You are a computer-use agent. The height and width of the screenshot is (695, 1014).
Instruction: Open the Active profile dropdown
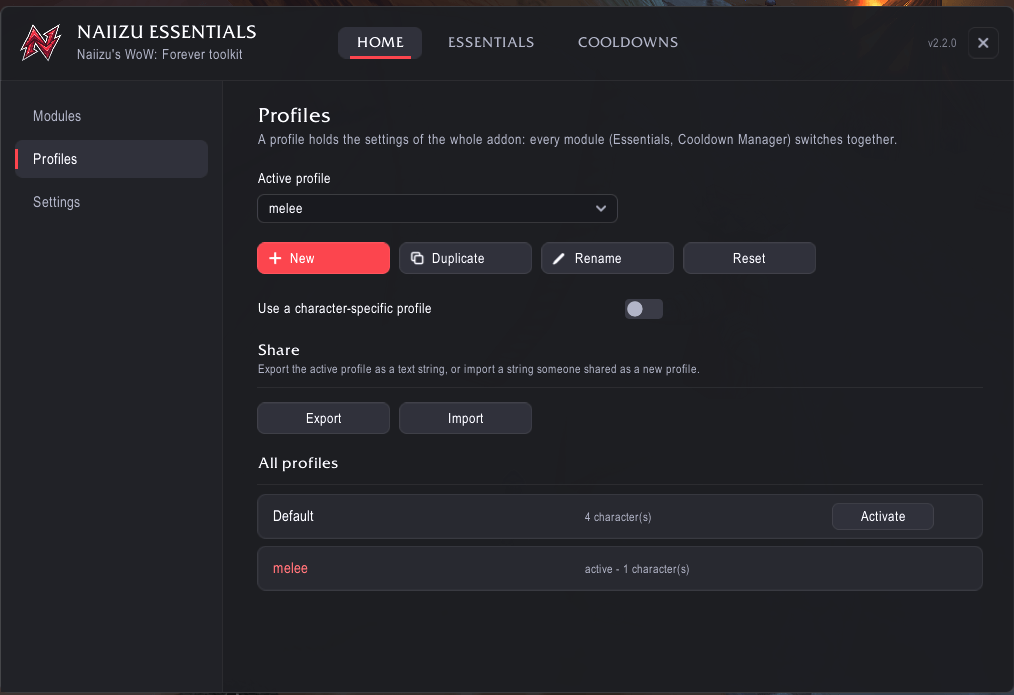(437, 209)
